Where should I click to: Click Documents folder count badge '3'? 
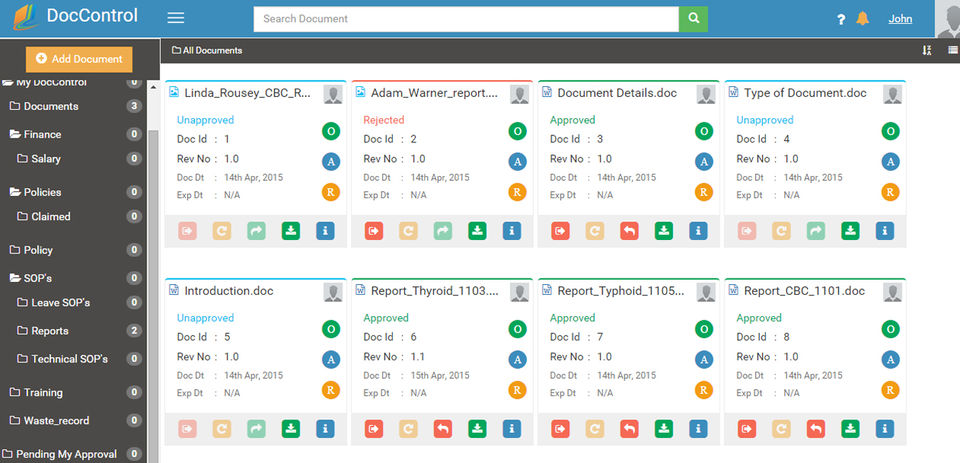[134, 106]
